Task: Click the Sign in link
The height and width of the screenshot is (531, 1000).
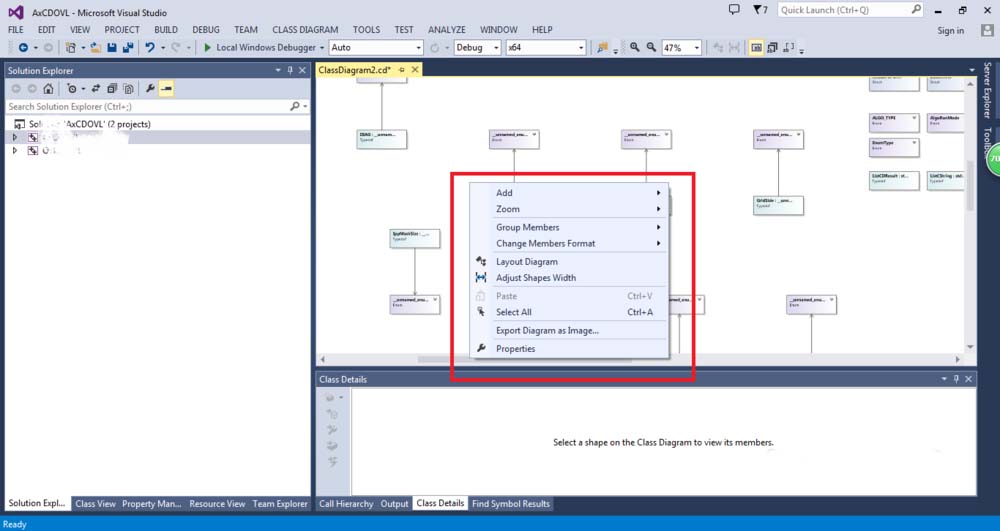Action: pos(950,30)
